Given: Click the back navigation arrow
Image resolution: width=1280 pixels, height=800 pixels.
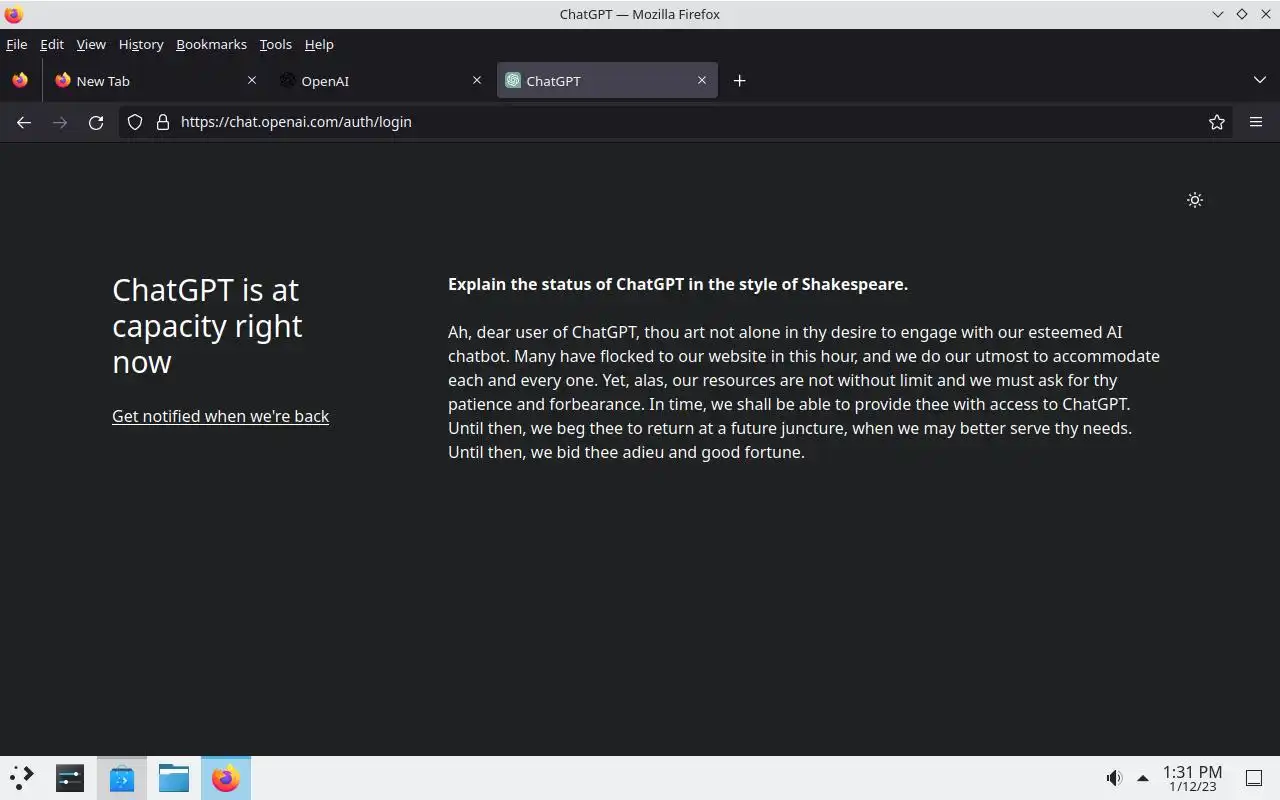Looking at the screenshot, I should tap(24, 122).
